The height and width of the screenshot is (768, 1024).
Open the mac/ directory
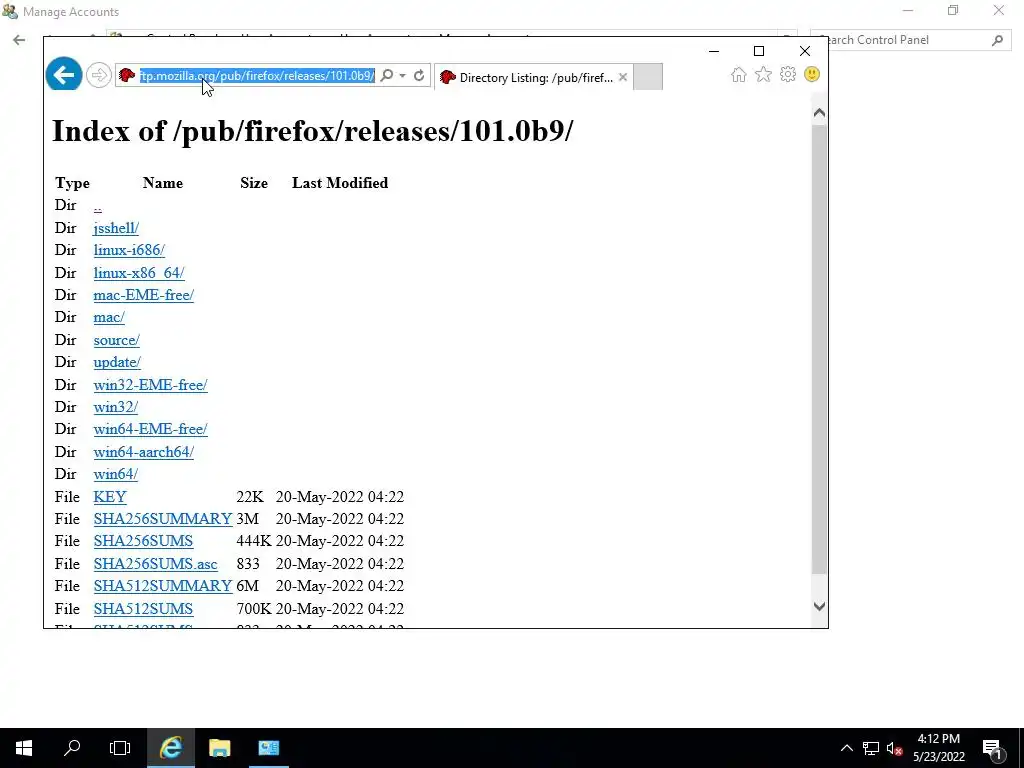pyautogui.click(x=108, y=317)
